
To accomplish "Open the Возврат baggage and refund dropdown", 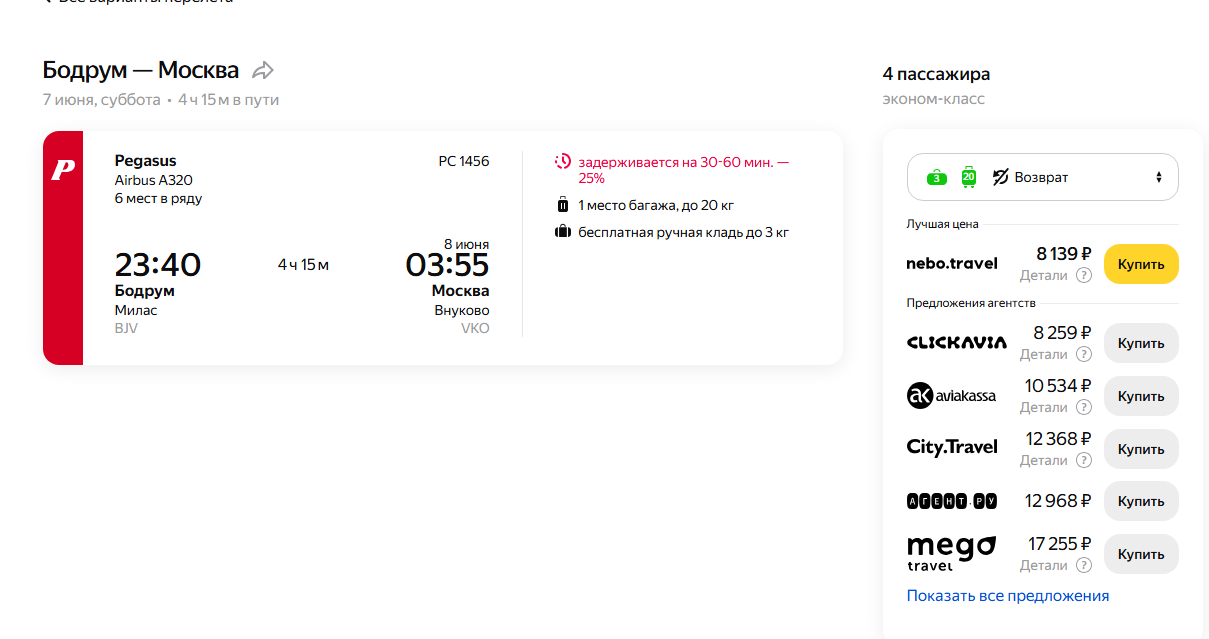I will click(x=1043, y=177).
